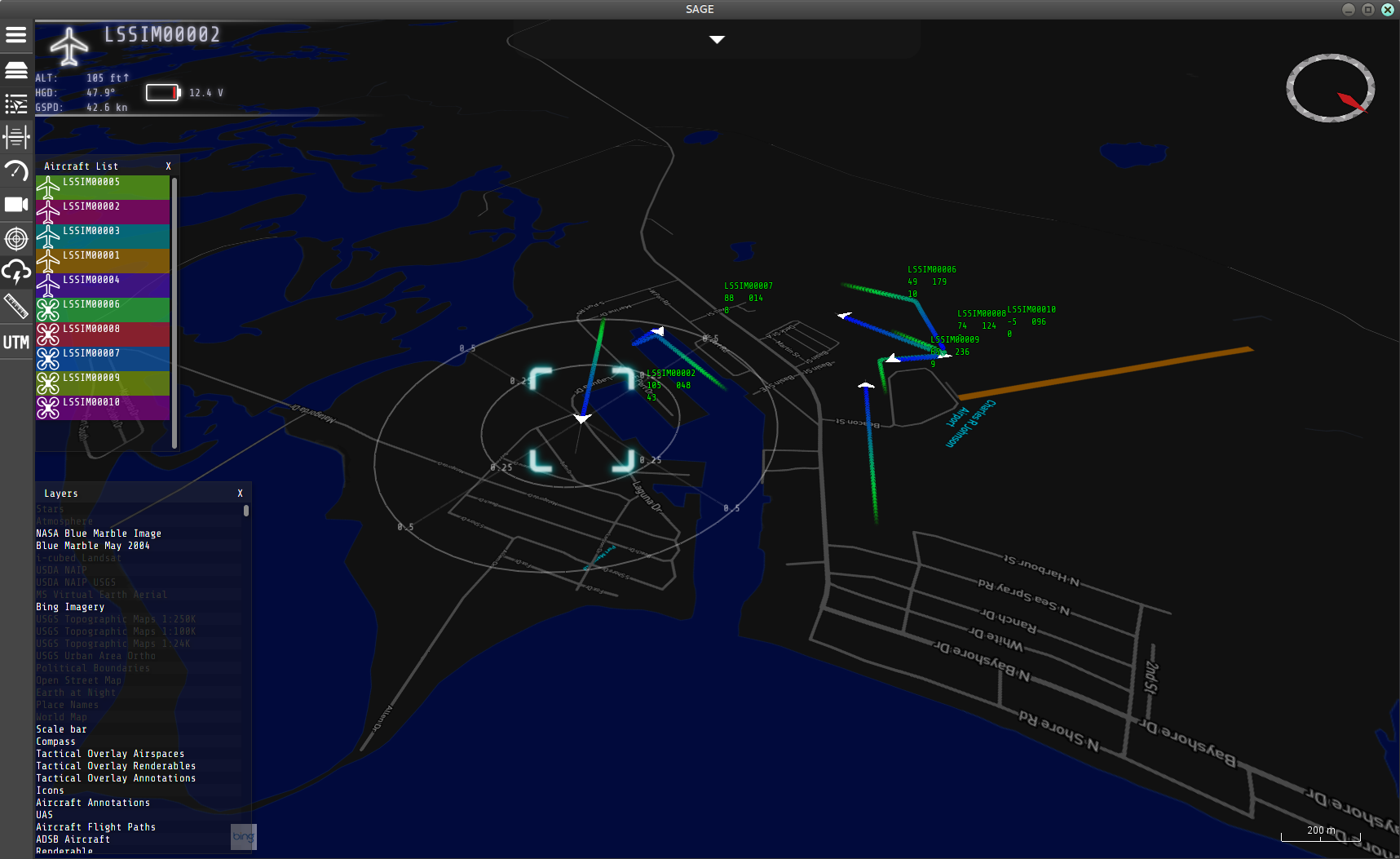Viewport: 1400px width, 859px height.
Task: Toggle the Bing Imagery layer
Action: click(70, 607)
